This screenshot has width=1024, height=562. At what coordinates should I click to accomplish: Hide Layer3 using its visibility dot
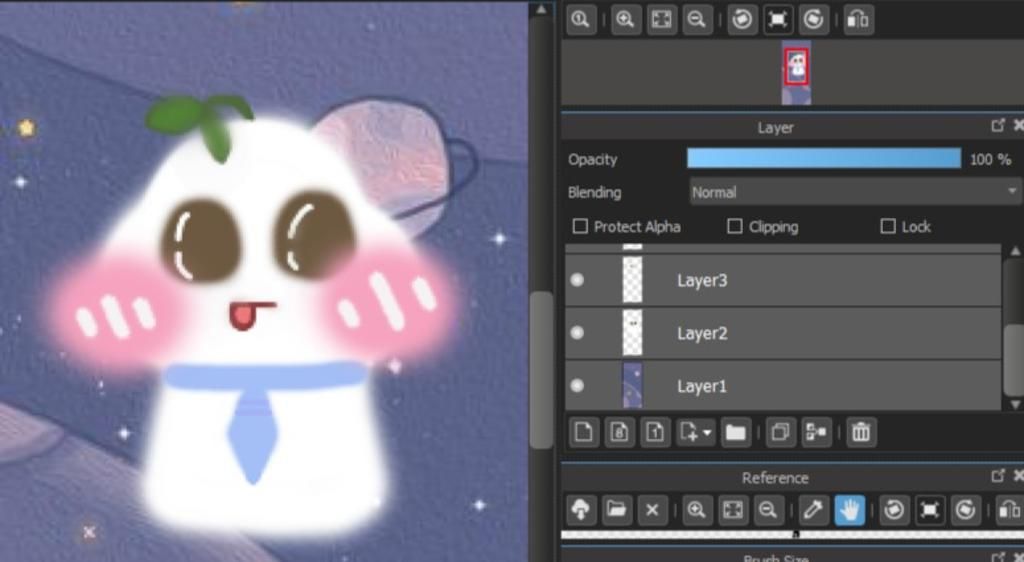[x=577, y=280]
